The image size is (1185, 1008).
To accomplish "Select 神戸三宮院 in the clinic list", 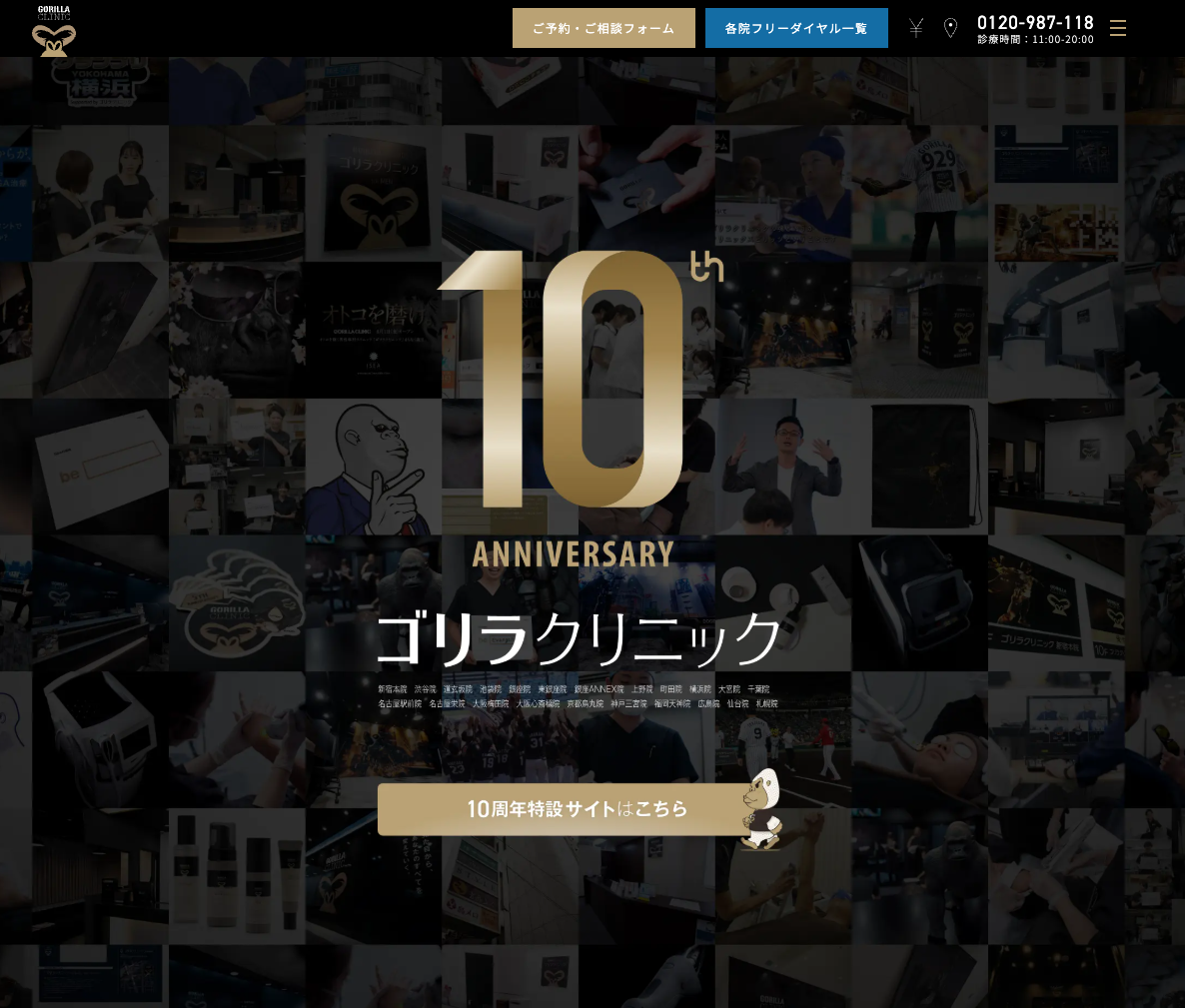I will 629,703.
